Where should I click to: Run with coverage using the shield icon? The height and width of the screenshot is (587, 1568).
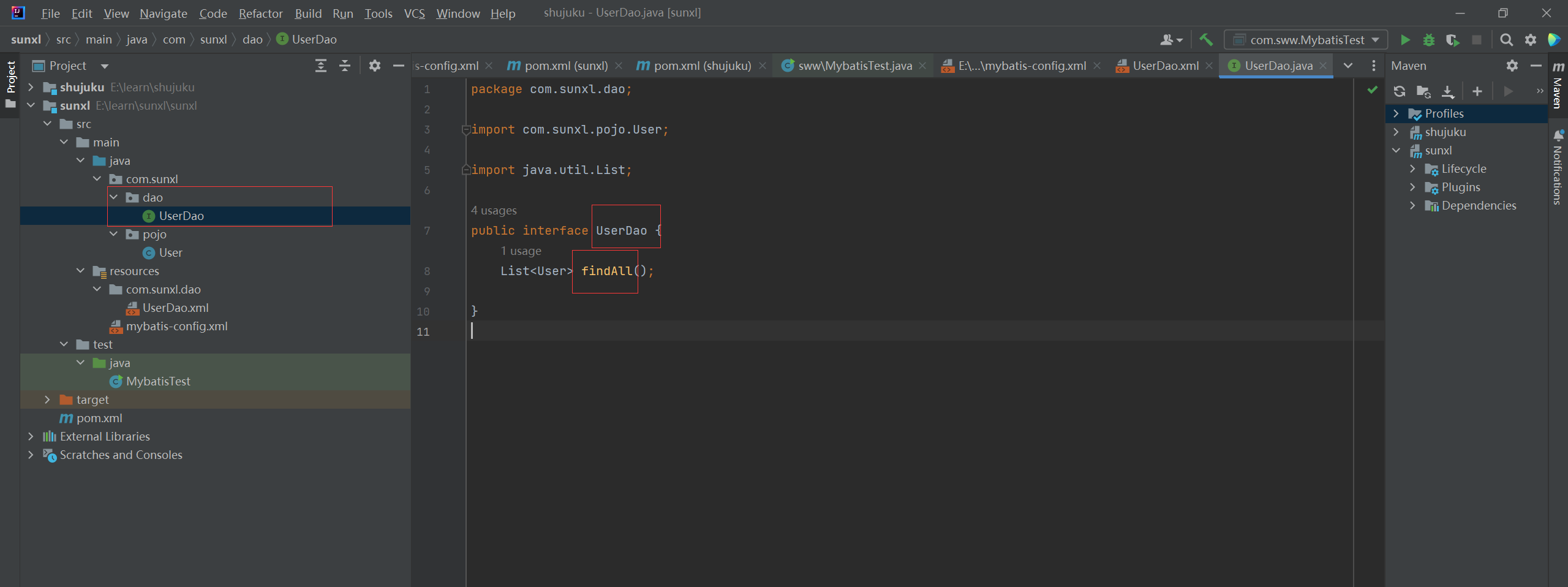tap(1452, 40)
